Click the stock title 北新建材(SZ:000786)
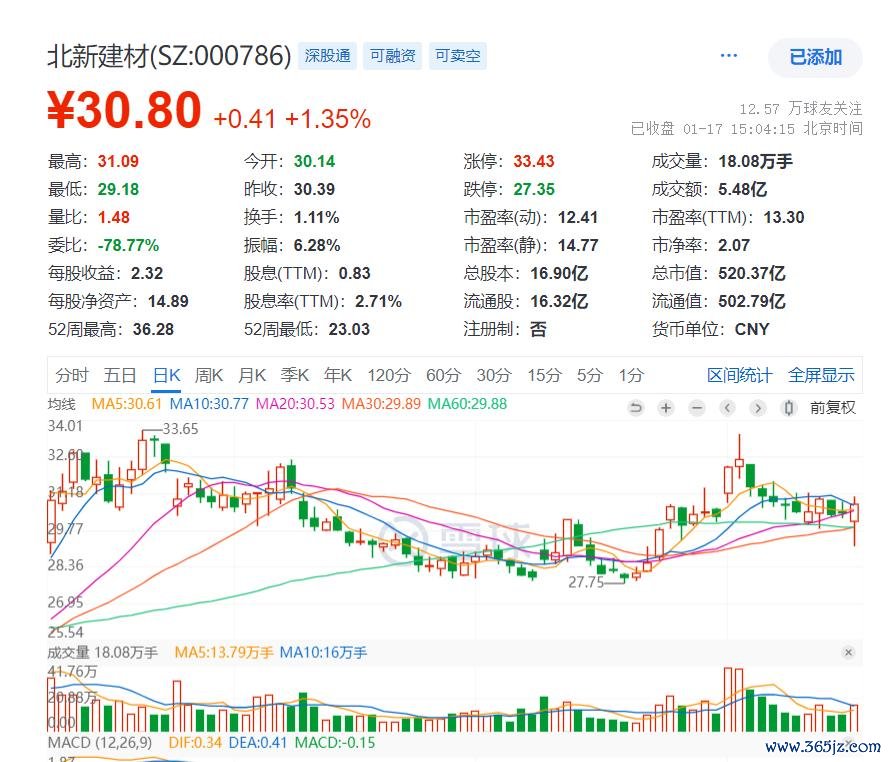Screen dimensions: 888x762 (x=169, y=55)
